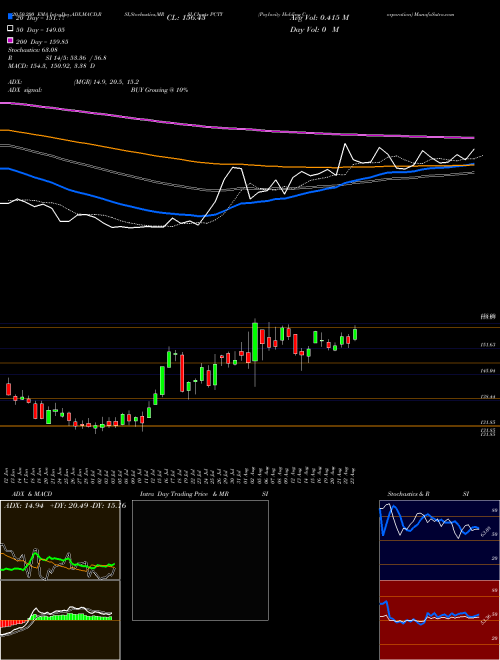Open the empty intraday trading price panel

coord(200,560)
